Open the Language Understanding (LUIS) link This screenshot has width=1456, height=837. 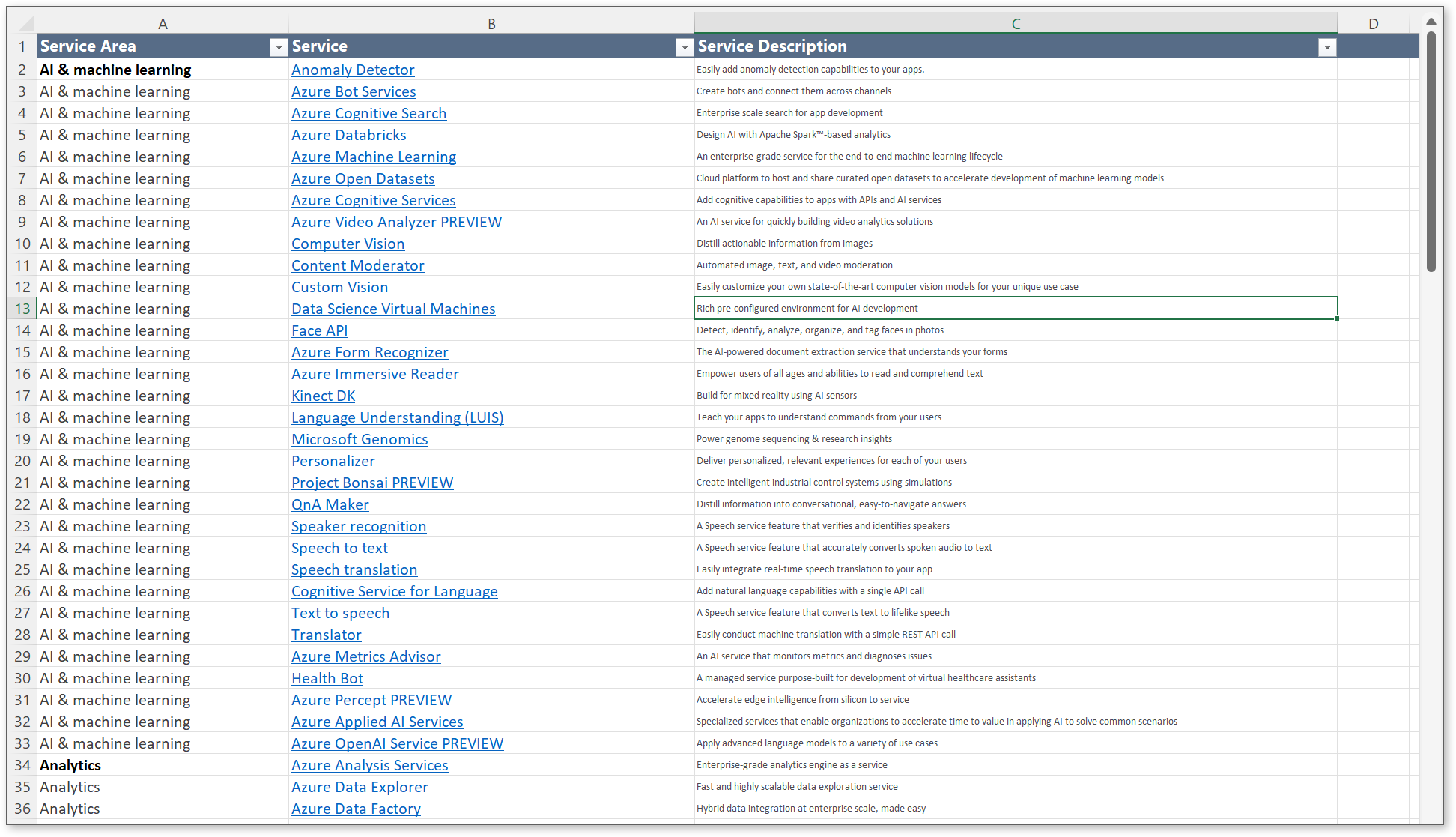(x=398, y=417)
